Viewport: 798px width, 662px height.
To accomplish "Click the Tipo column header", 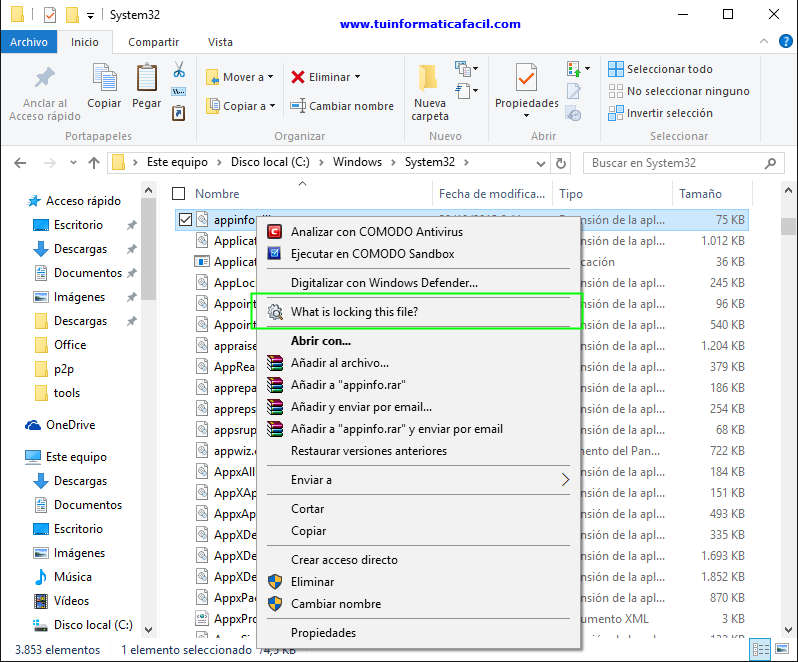I will (612, 194).
